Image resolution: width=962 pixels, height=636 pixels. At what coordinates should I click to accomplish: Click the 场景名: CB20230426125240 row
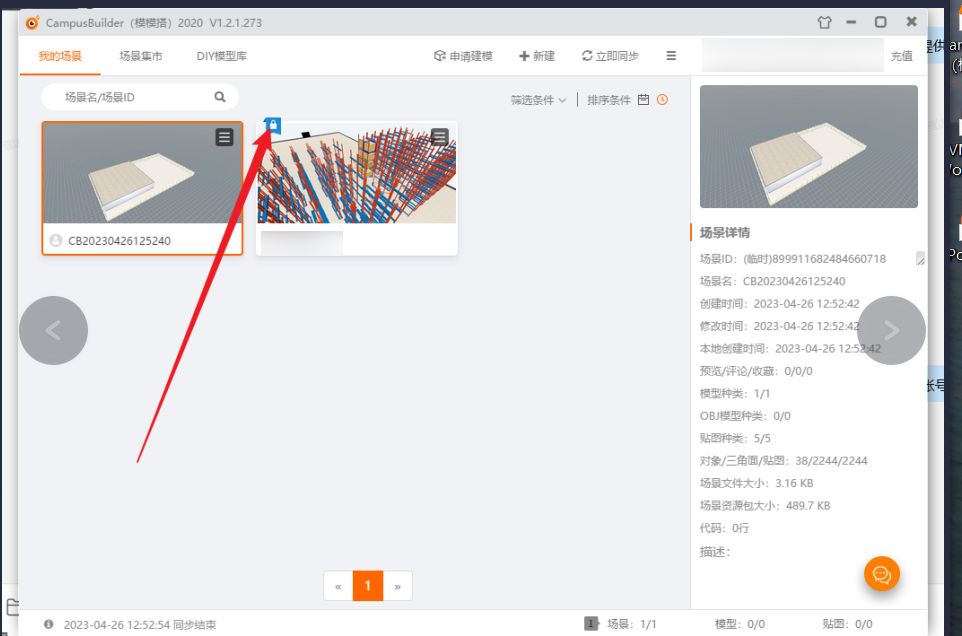[772, 282]
